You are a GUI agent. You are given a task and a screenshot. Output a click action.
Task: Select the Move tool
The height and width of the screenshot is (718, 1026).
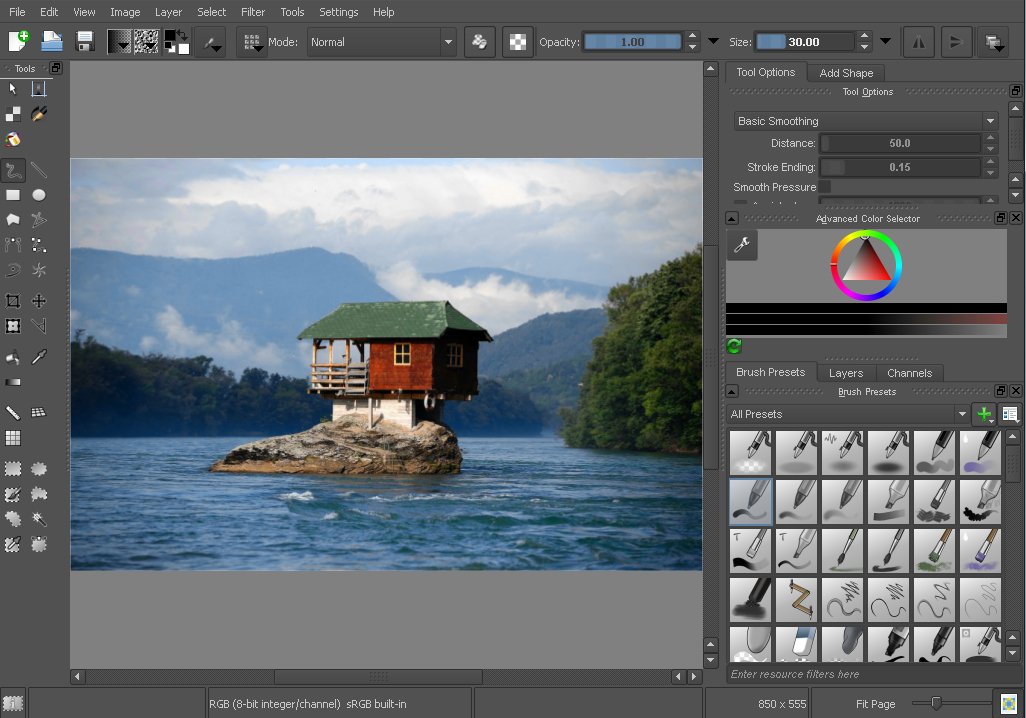[x=39, y=301]
